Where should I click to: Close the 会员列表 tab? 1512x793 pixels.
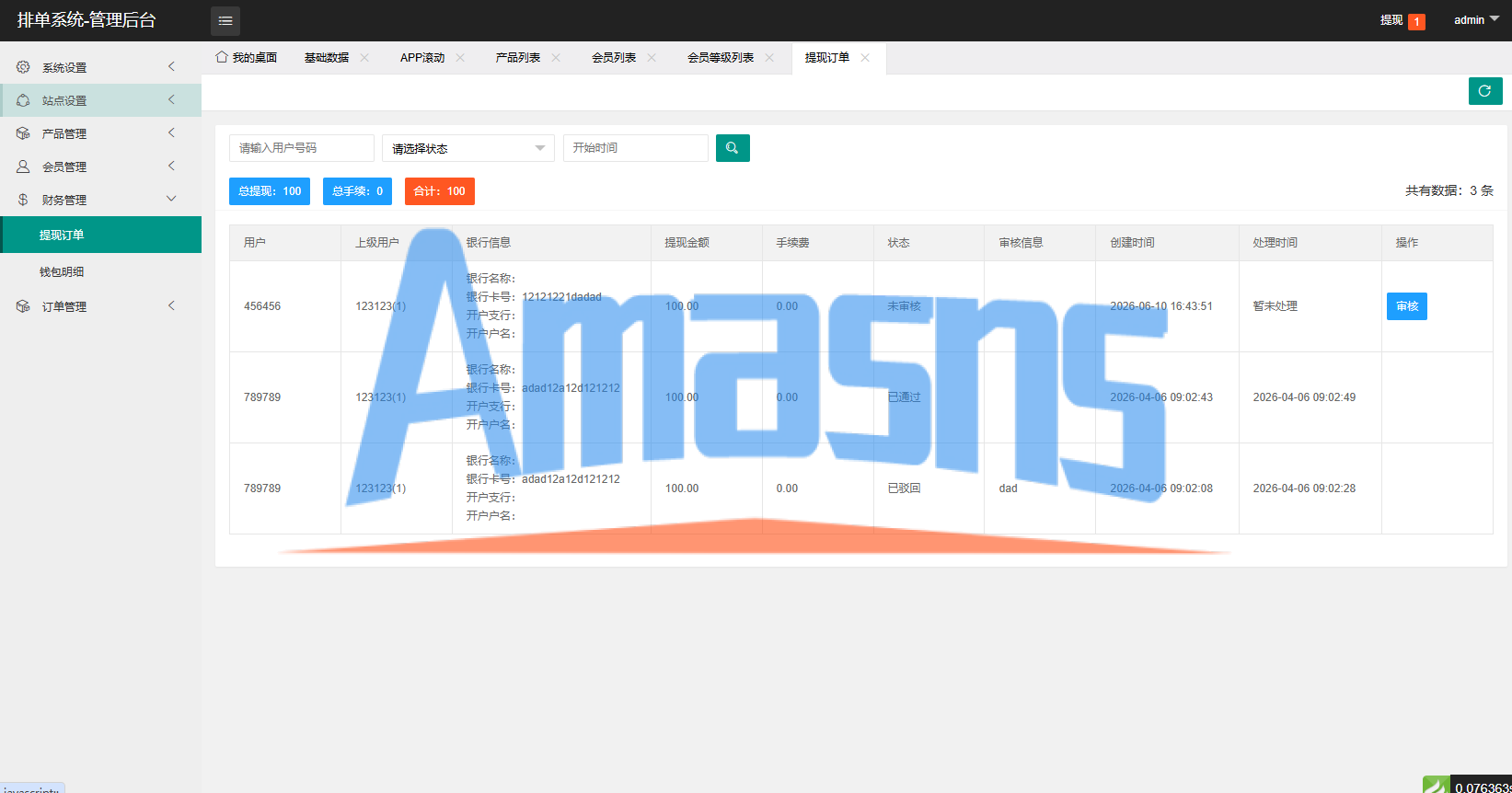pos(652,57)
